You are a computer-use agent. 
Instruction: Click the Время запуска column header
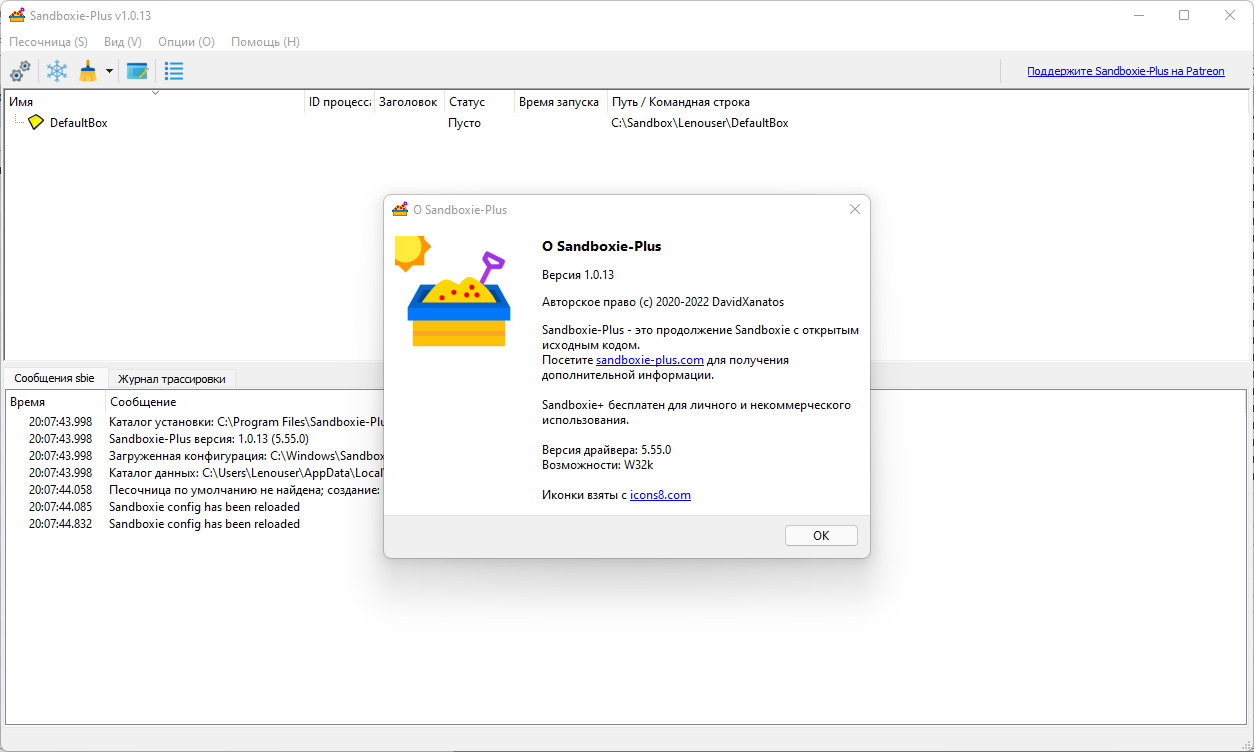[x=561, y=102]
